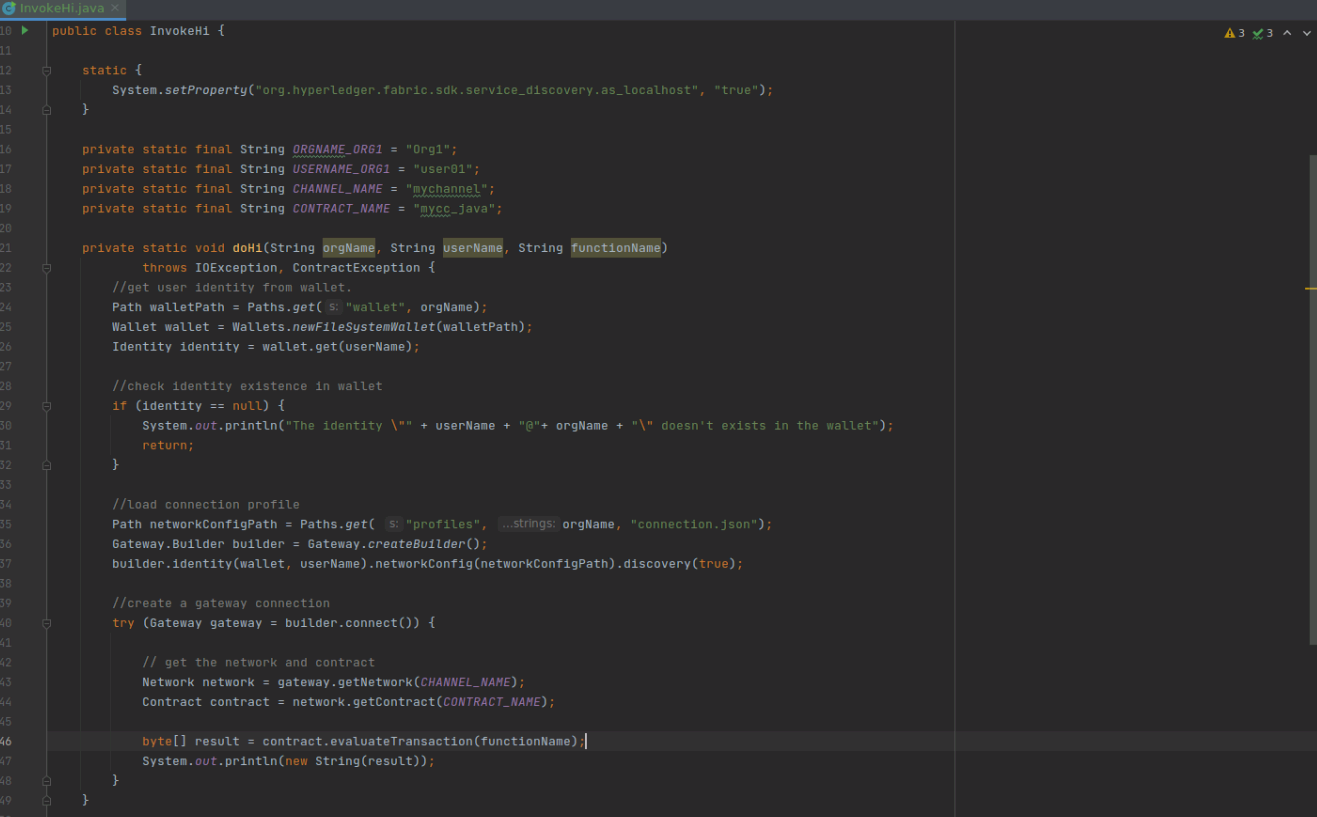Click the Java class icon on the InvokeHi.java tab
The width and height of the screenshot is (1317, 817).
pyautogui.click(x=9, y=8)
